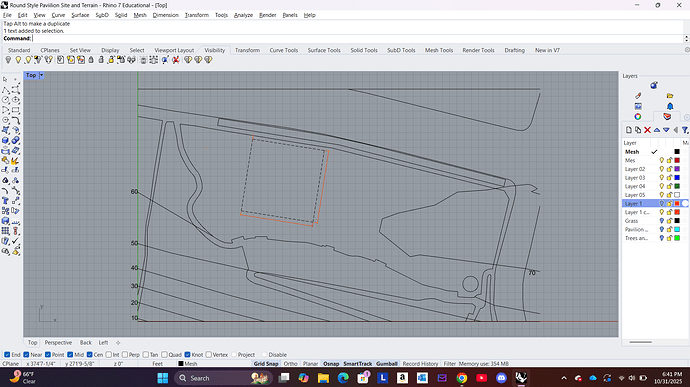Open Discord from the taskbar
This screenshot has width=690, height=387.
click(x=501, y=378)
